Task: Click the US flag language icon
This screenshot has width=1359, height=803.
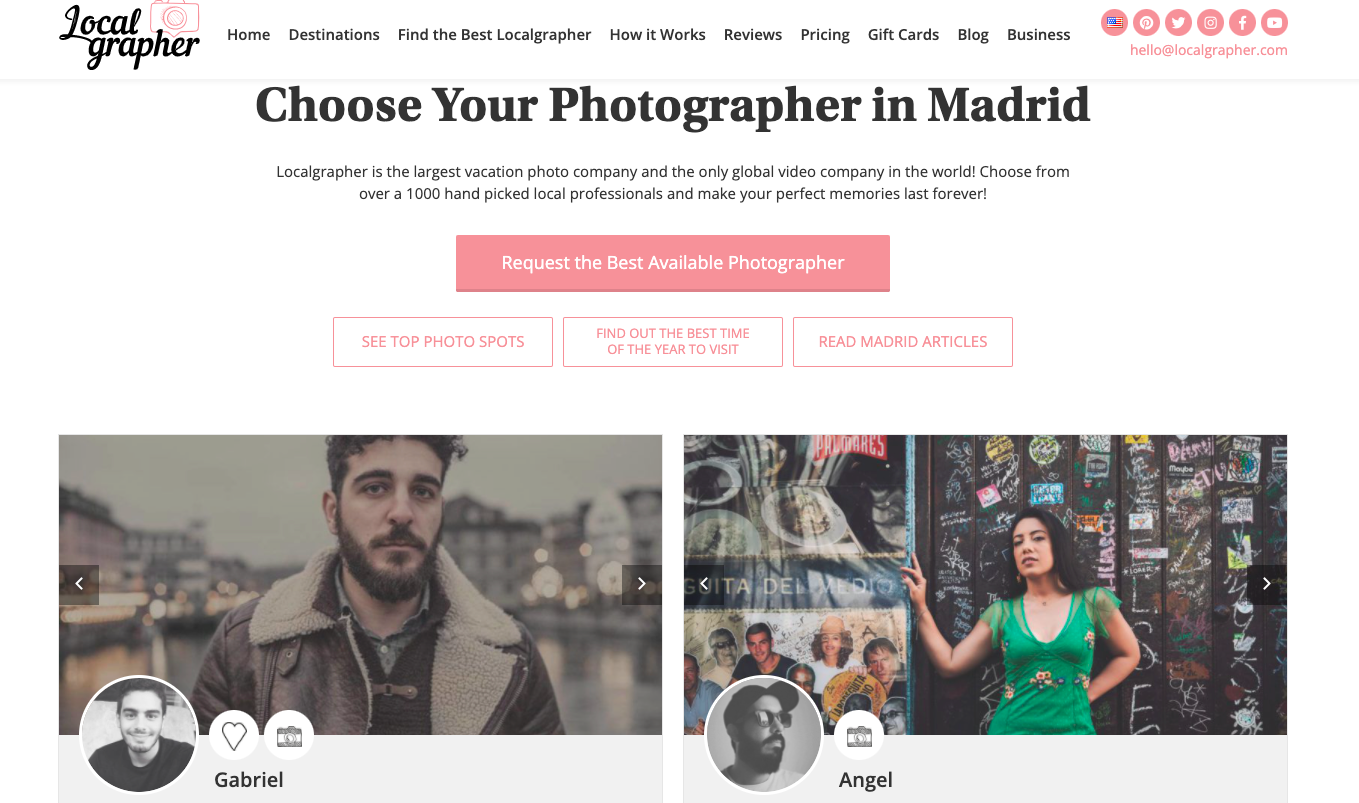Action: [x=1114, y=22]
